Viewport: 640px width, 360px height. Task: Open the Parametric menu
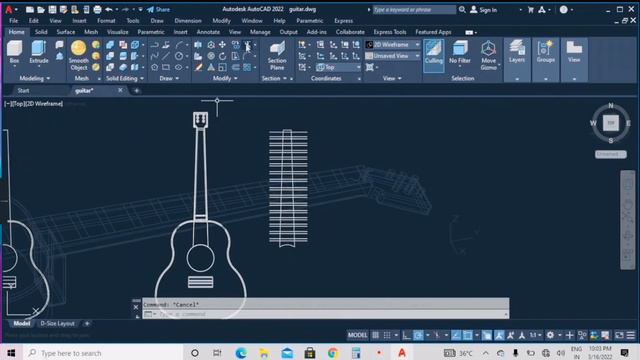pos(309,21)
